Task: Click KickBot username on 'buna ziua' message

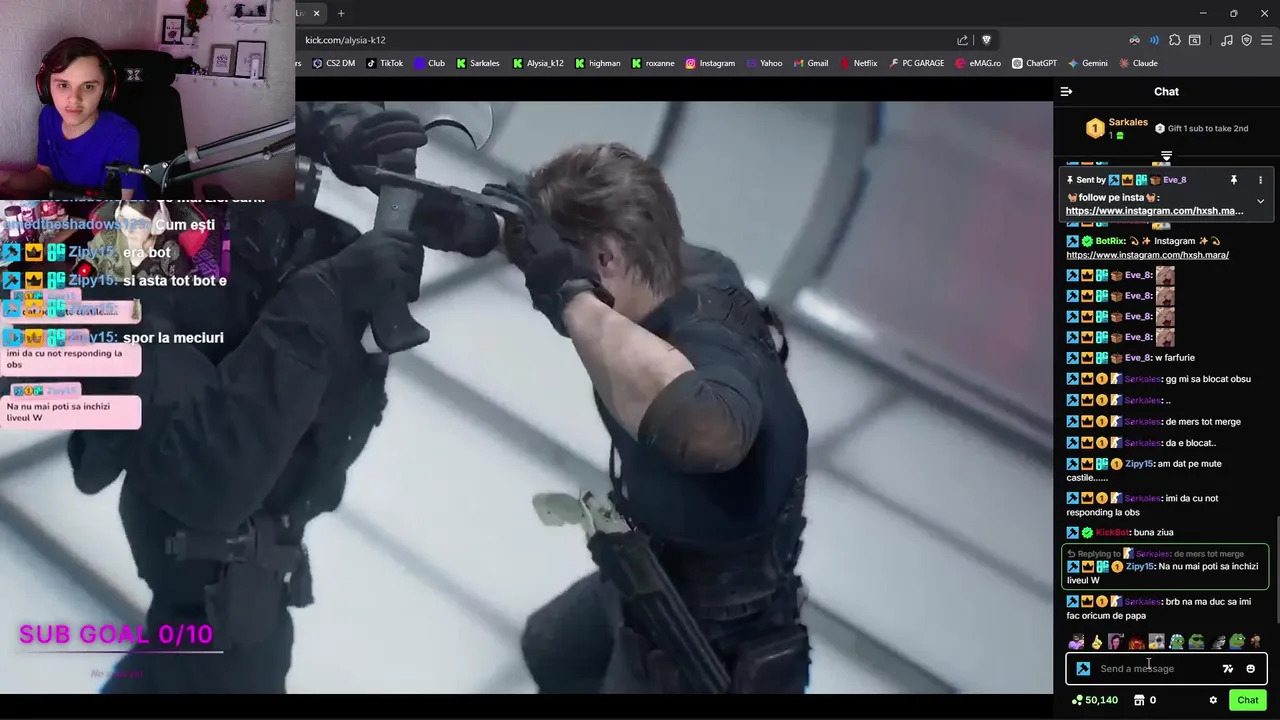Action: click(1112, 533)
